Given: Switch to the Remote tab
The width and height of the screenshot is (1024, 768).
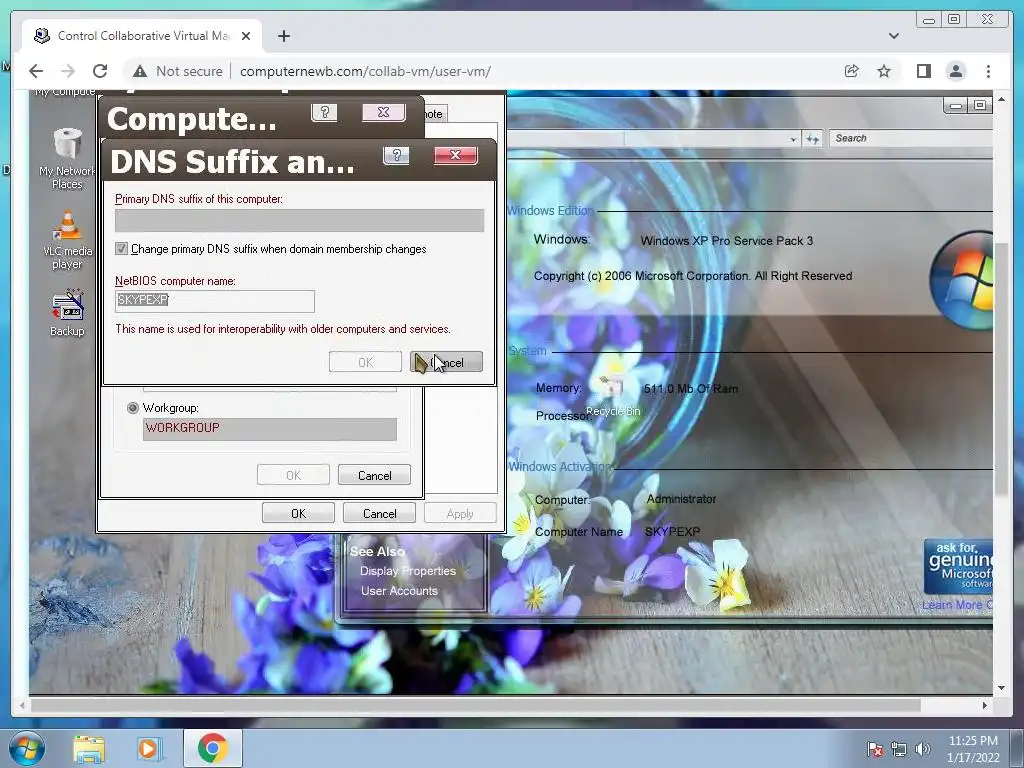Looking at the screenshot, I should point(435,114).
